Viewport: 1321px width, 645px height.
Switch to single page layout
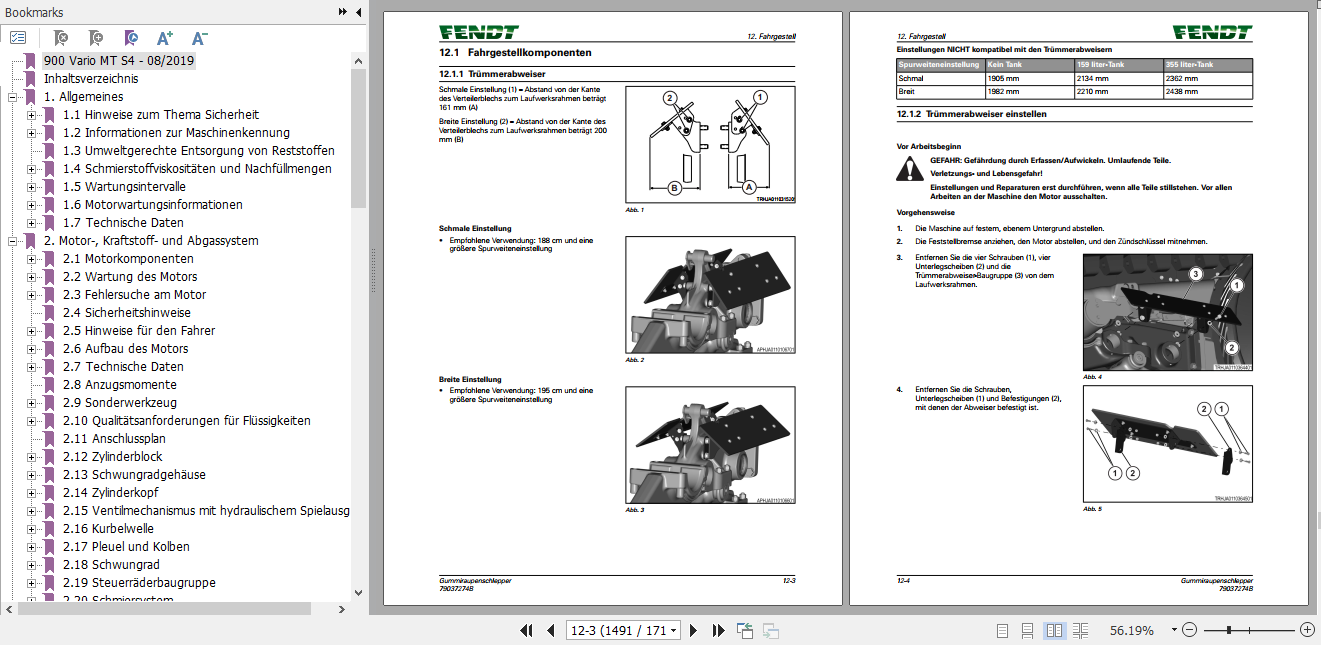(1003, 630)
